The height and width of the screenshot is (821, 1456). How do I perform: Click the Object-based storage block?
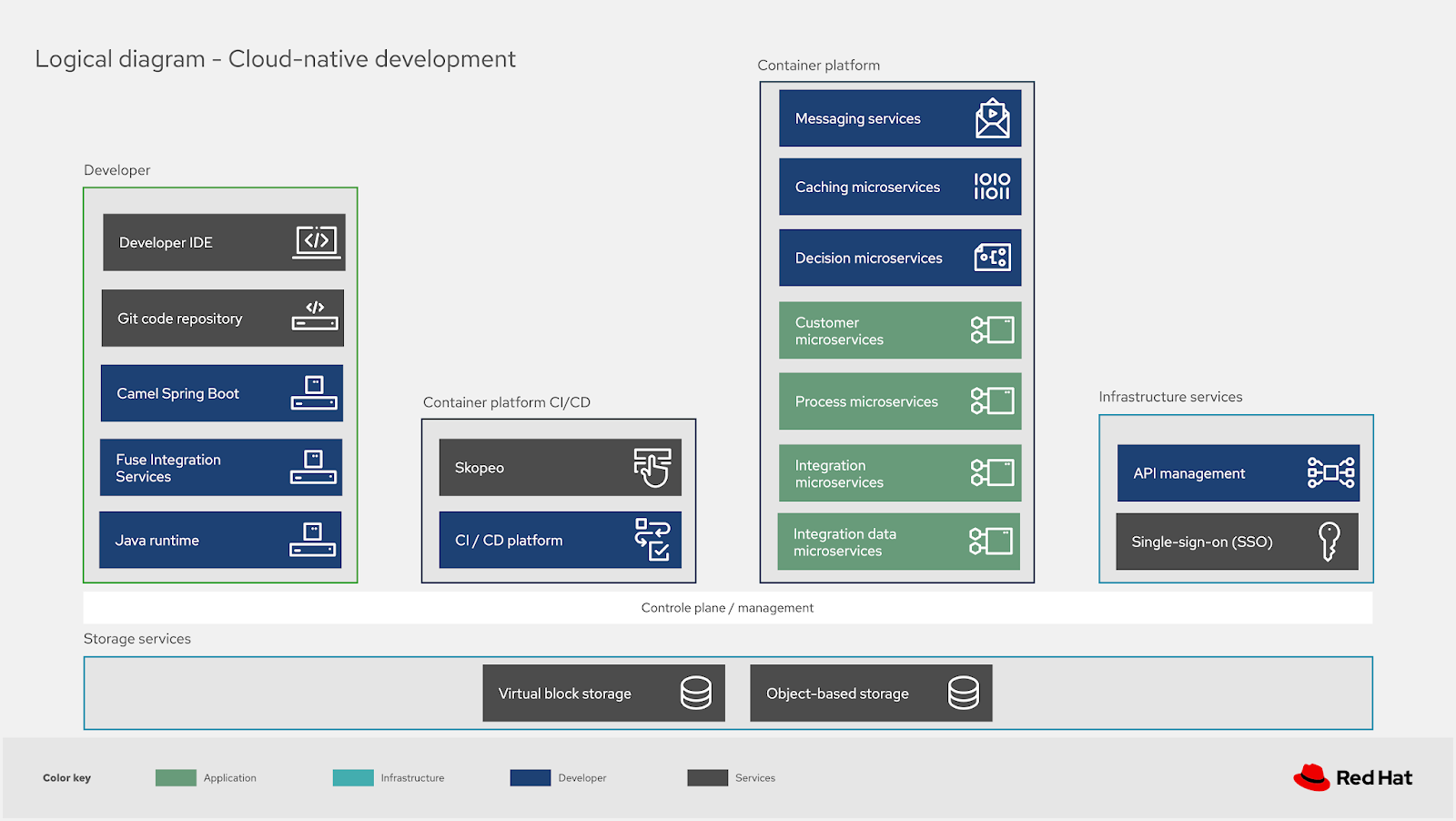click(x=869, y=693)
